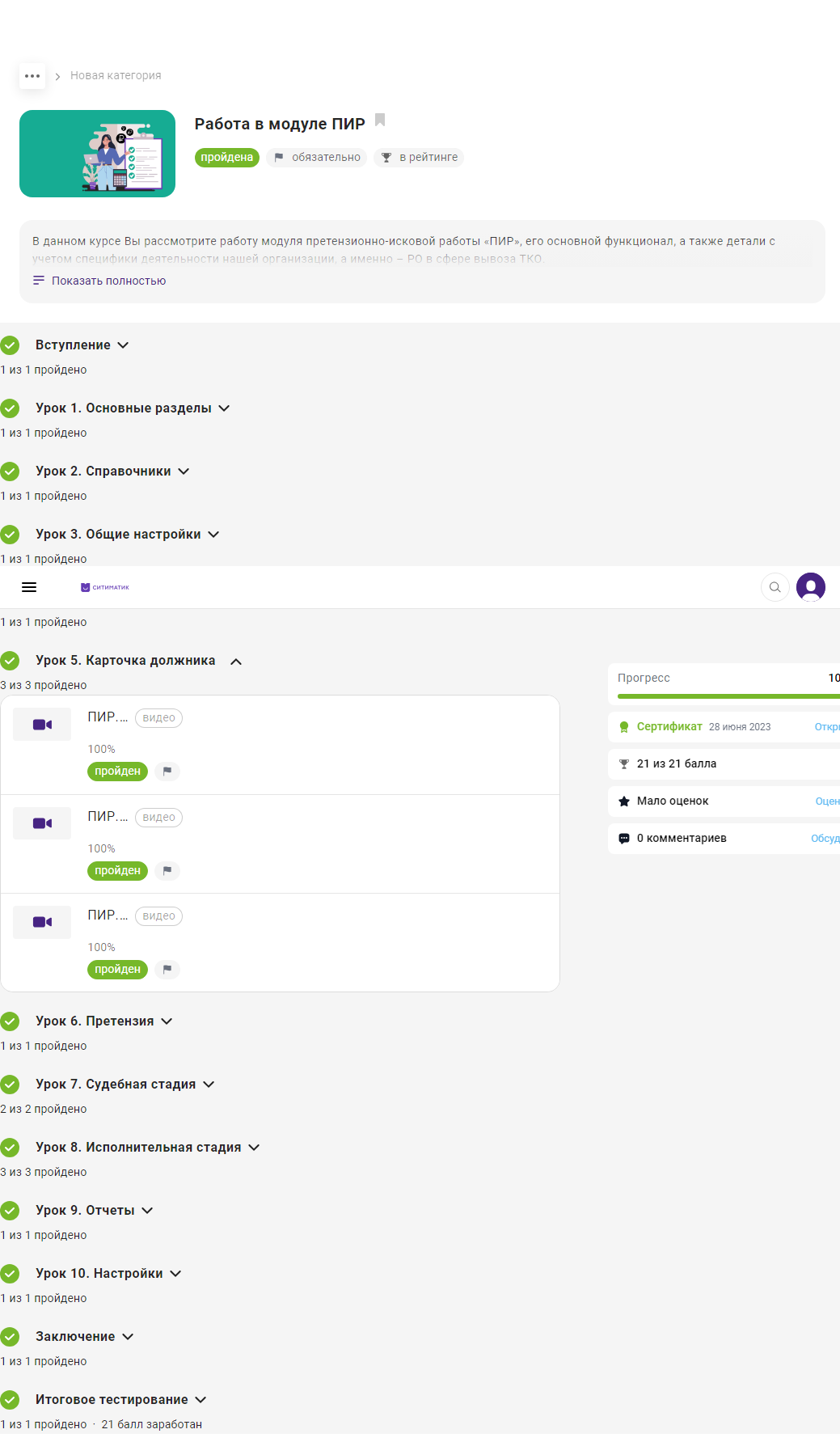Screen dimensions: 840x1442
Task: Click the search magnifier icon
Action: [775, 587]
